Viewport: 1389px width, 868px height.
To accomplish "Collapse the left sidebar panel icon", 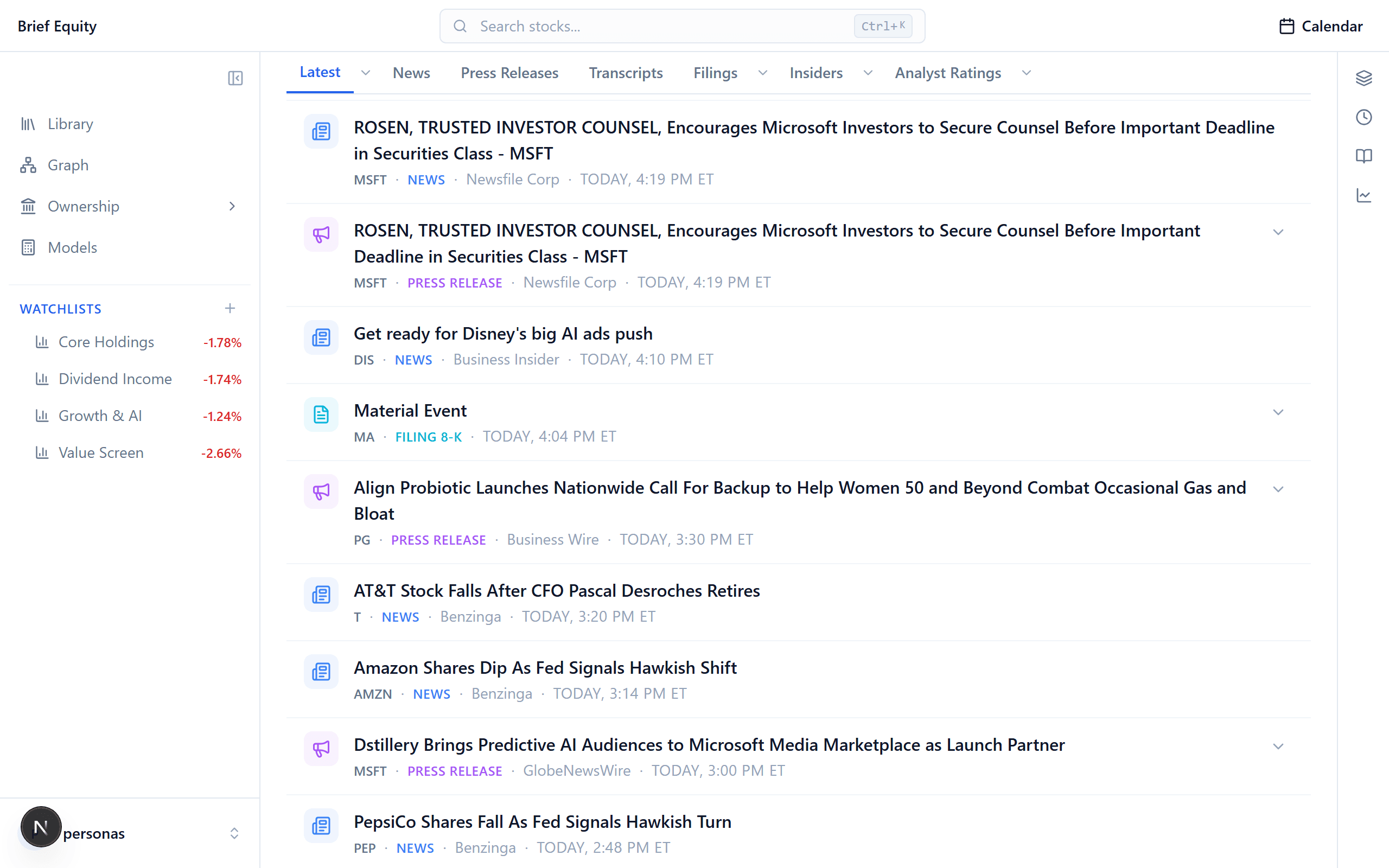I will [235, 78].
